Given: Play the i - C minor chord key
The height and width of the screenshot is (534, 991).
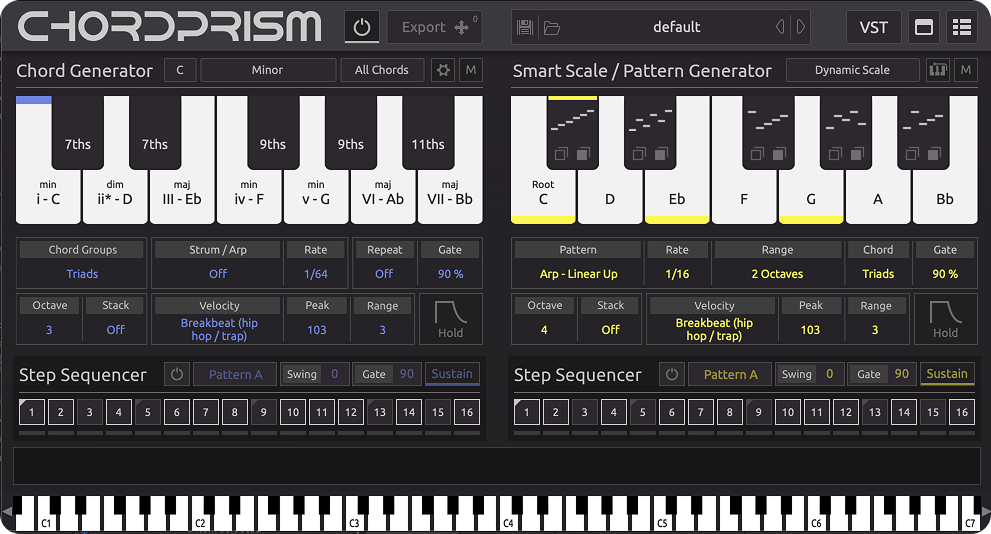Looking at the screenshot, I should [x=48, y=196].
